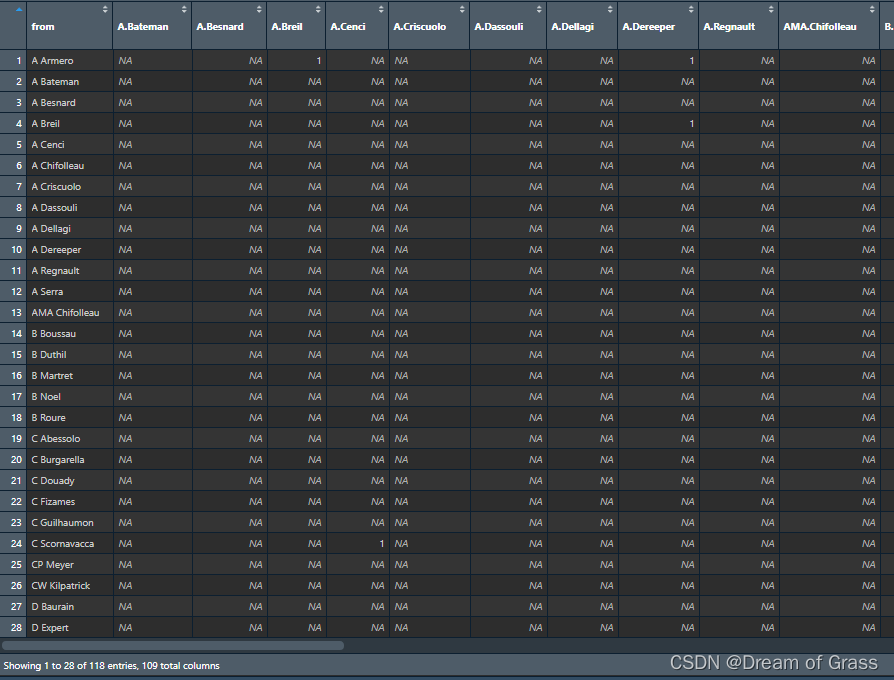Select the 'A Regnault' row name
894x680 pixels.
(55, 271)
